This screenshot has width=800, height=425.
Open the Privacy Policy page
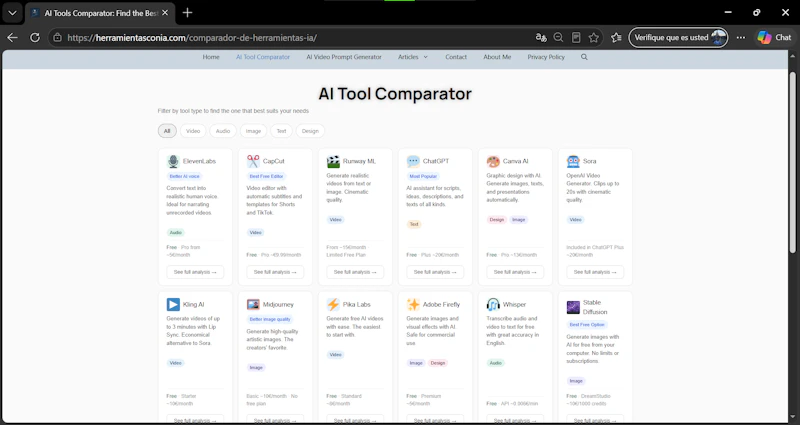click(546, 57)
